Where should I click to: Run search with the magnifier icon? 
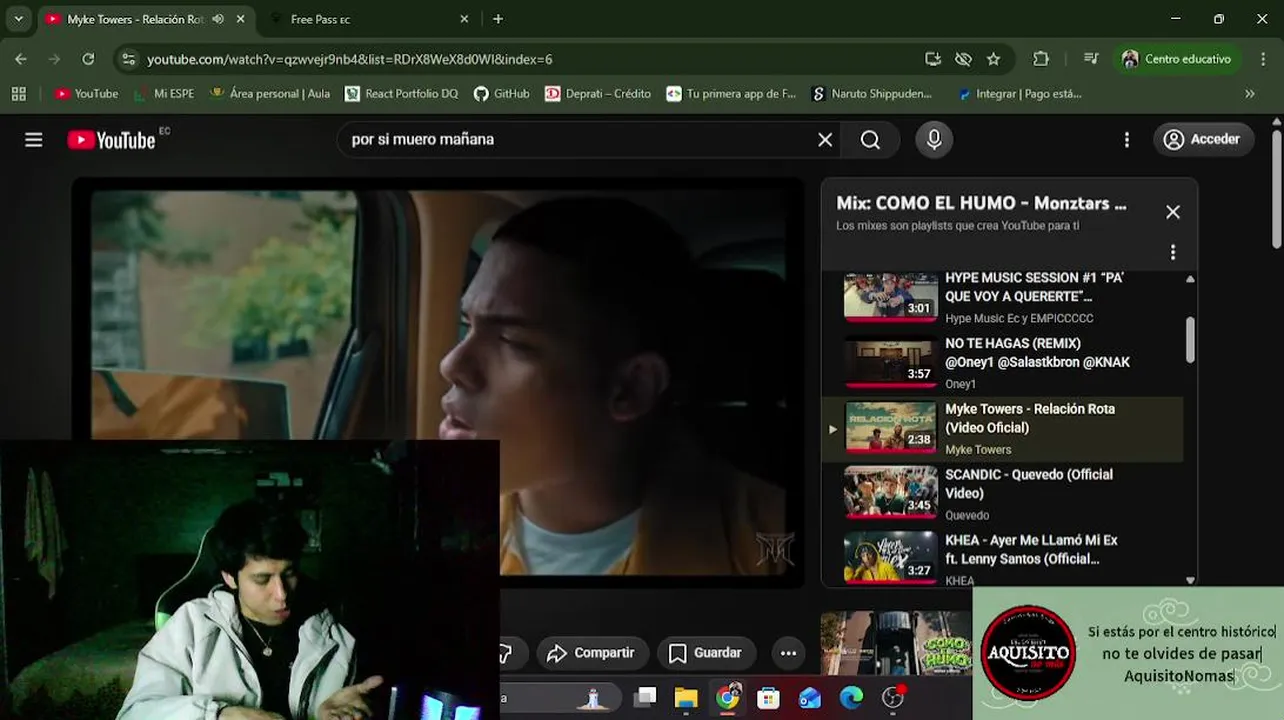click(870, 140)
